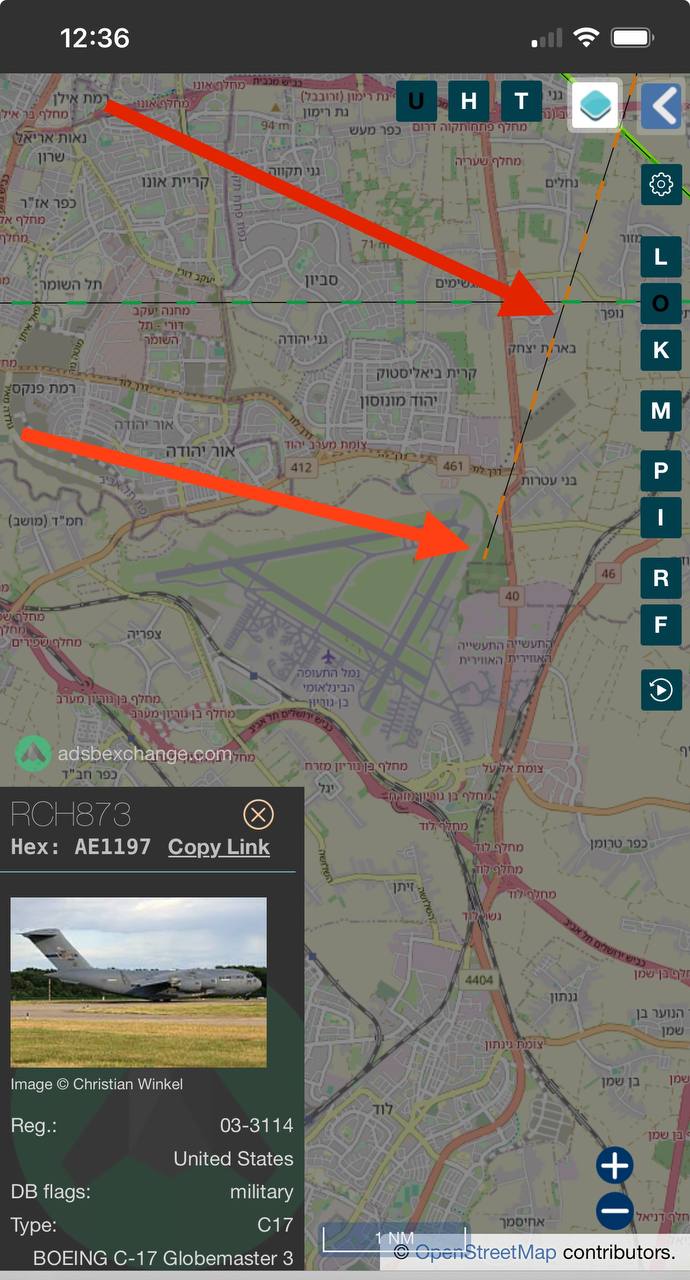Tap the M map option button
The image size is (690, 1280).
tap(661, 411)
